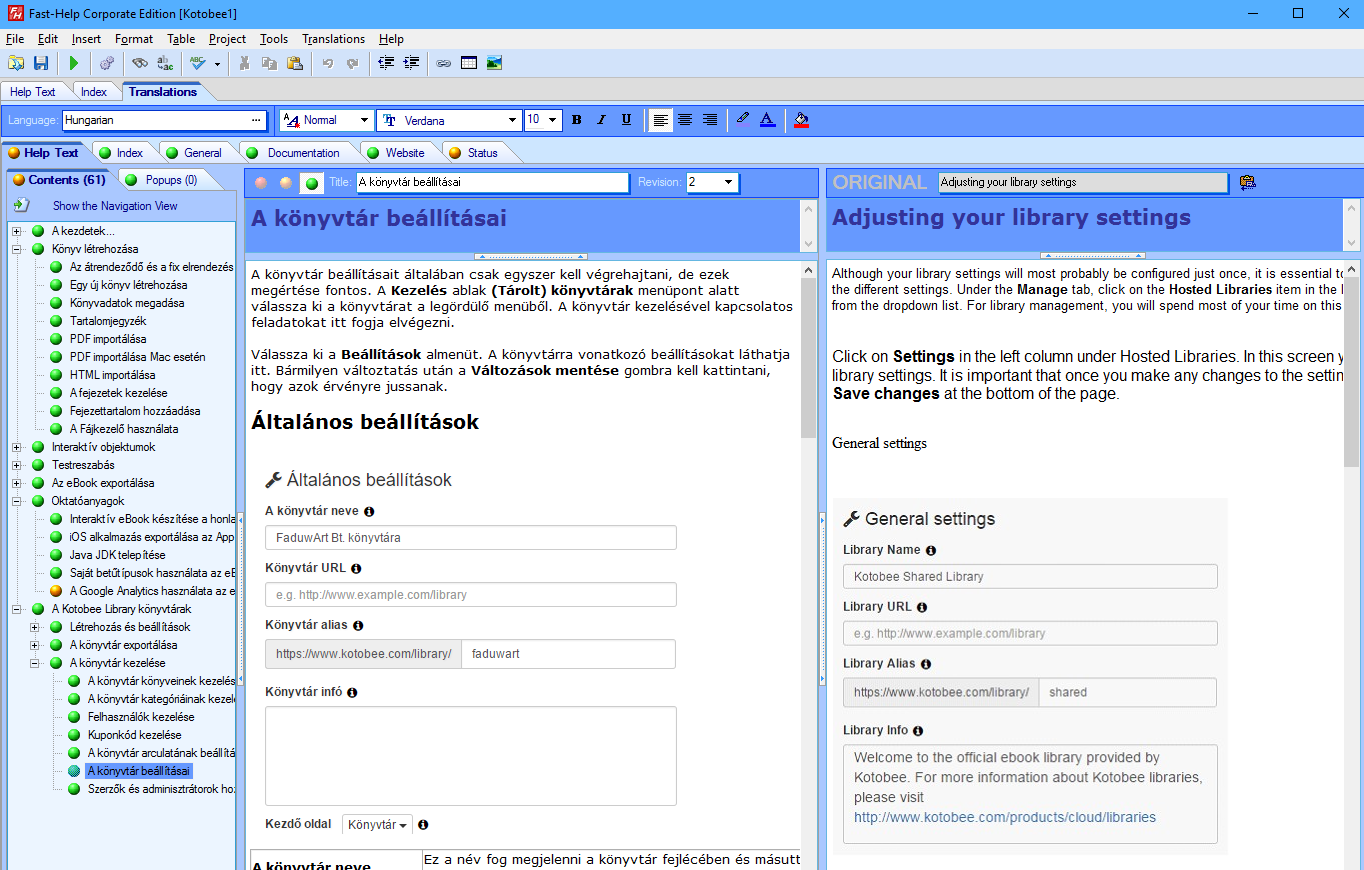Set the red translation status light

click(x=261, y=183)
